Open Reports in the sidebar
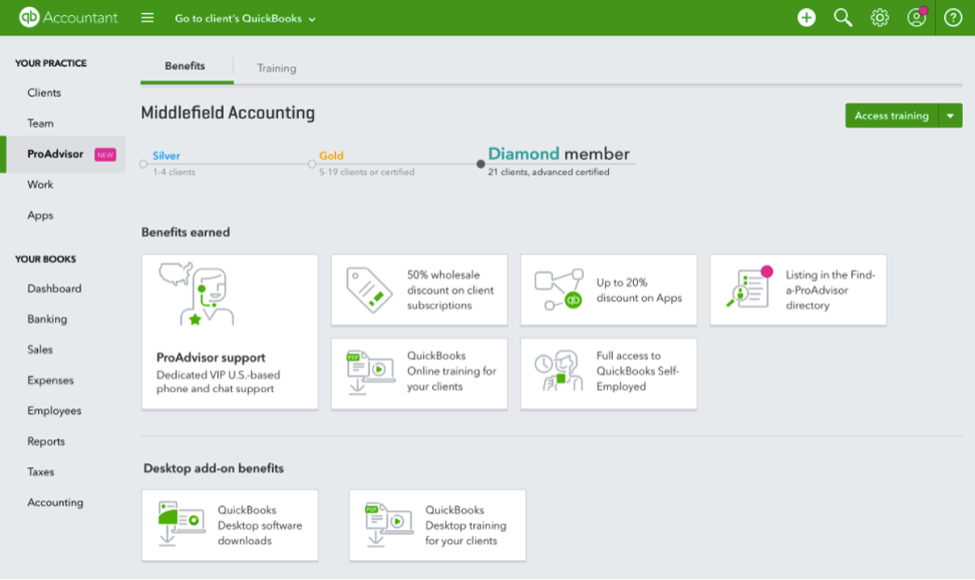The width and height of the screenshot is (975, 580). [46, 441]
